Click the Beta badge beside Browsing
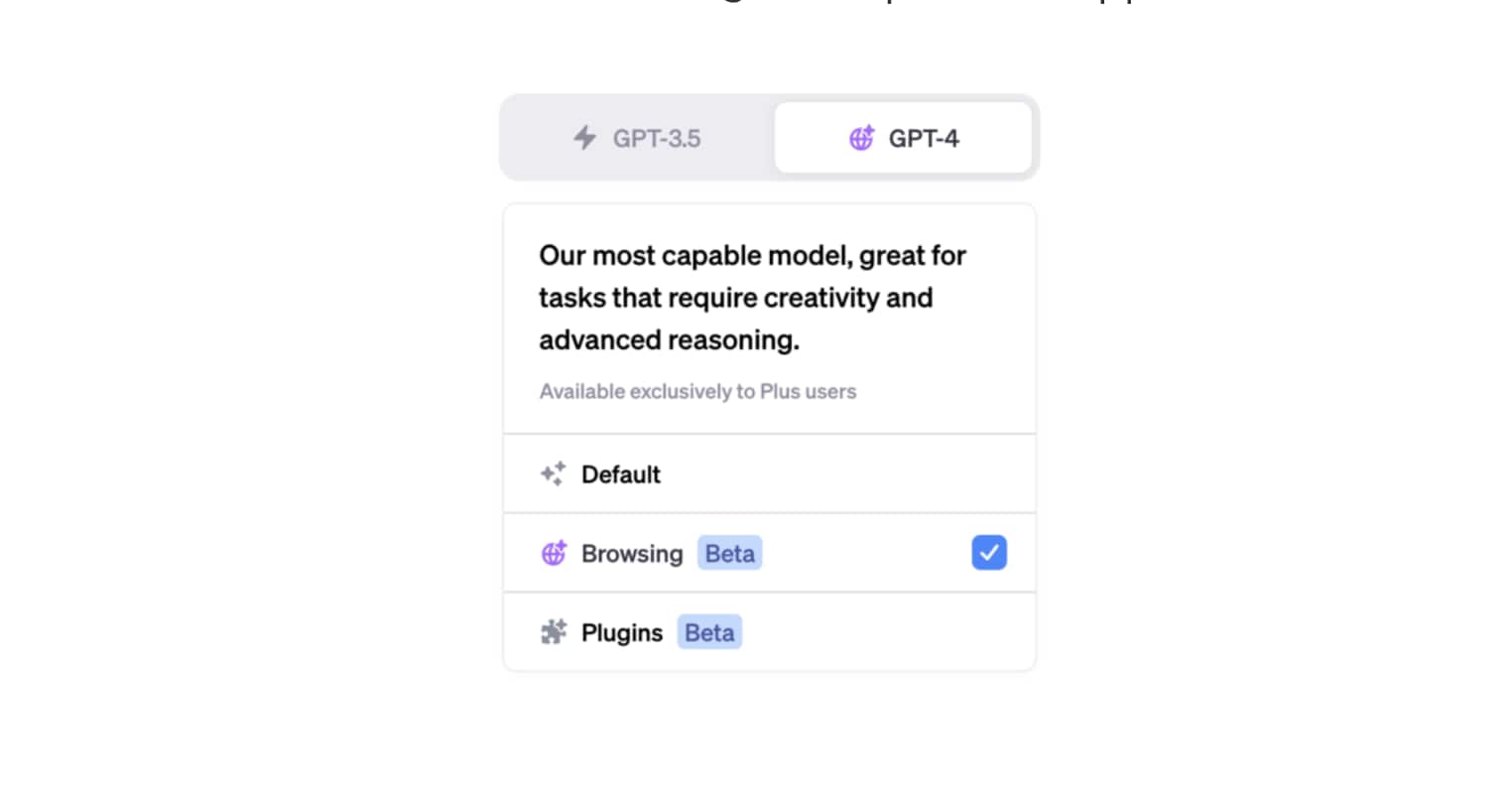The image size is (1512, 808). coord(729,553)
